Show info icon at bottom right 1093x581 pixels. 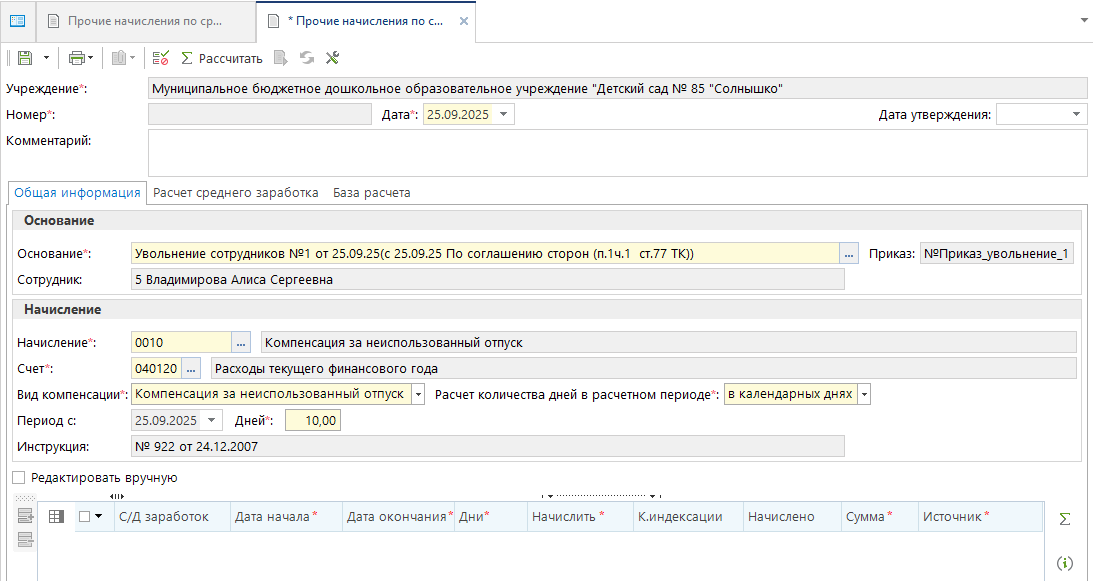click(x=1065, y=564)
